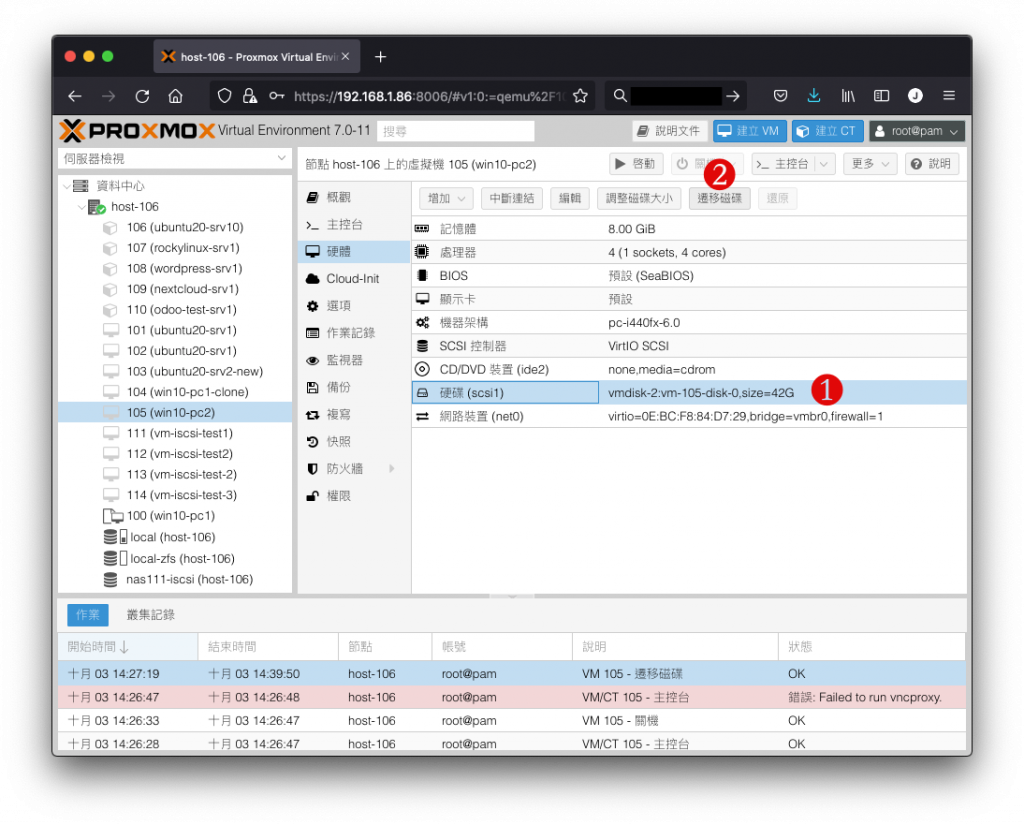The height and width of the screenshot is (825, 1024).
Task: Select 108 (wordpress-srv1) container
Action: click(184, 268)
